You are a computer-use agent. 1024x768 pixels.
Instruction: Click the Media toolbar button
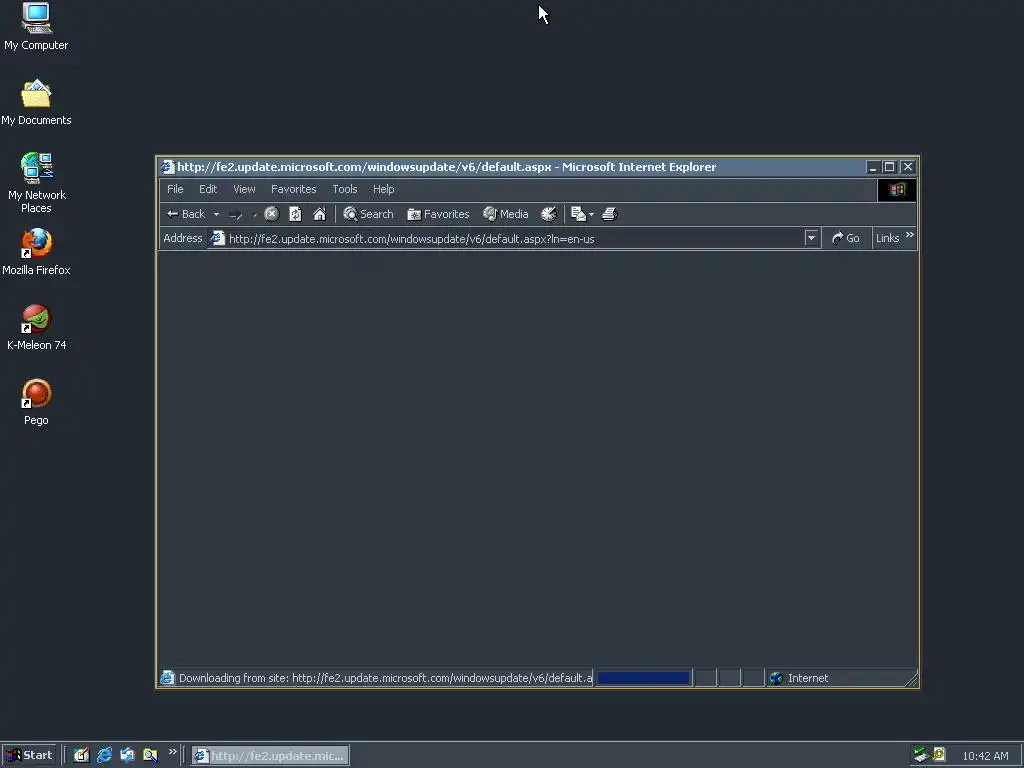click(505, 214)
